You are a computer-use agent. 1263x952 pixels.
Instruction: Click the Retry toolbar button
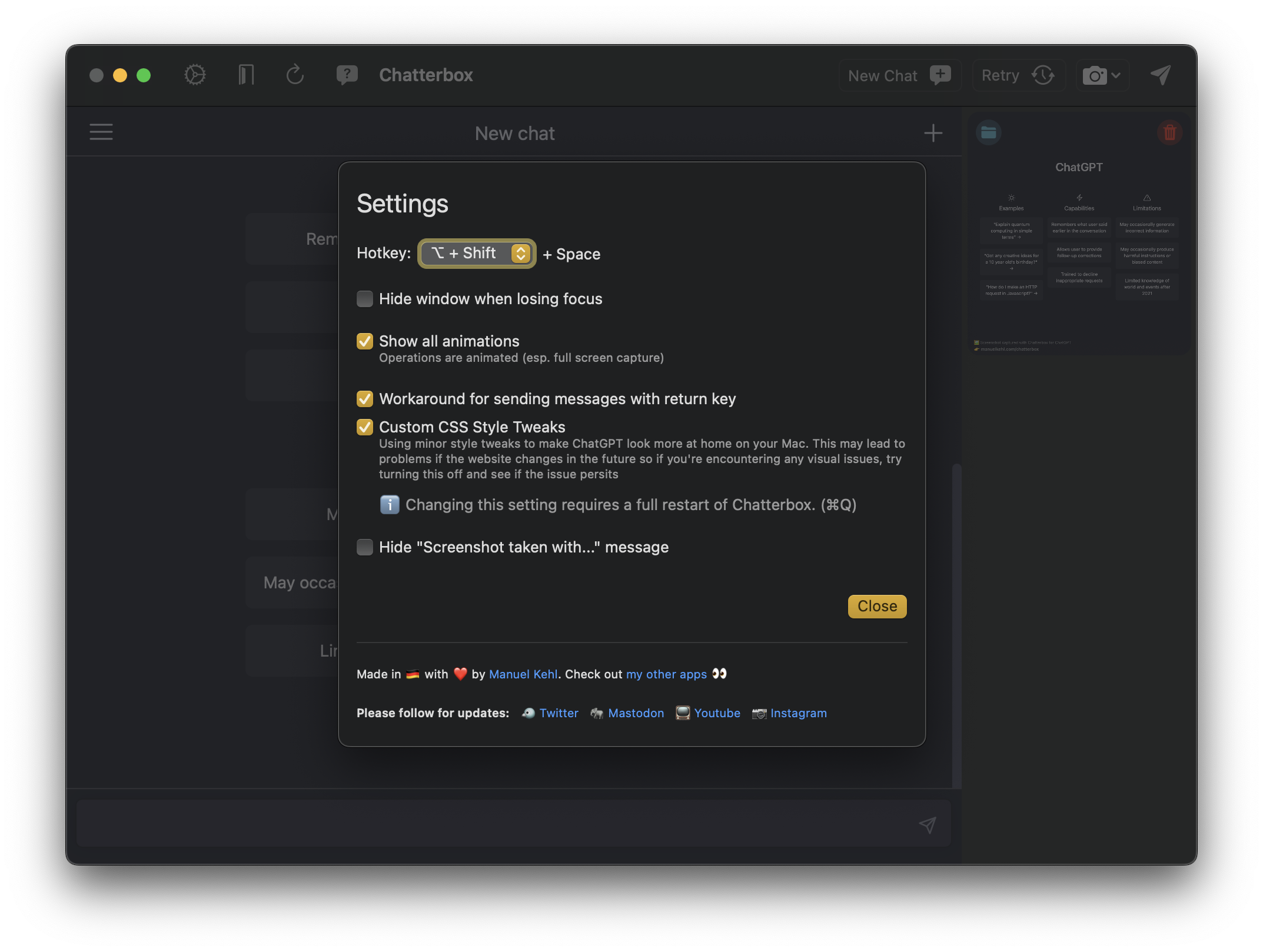coord(1018,76)
